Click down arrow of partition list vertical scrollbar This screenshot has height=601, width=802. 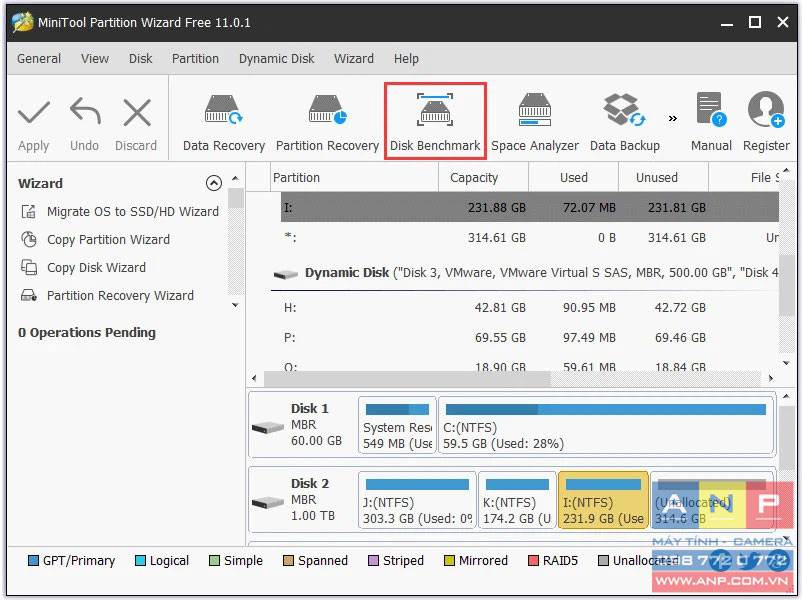[x=786, y=363]
